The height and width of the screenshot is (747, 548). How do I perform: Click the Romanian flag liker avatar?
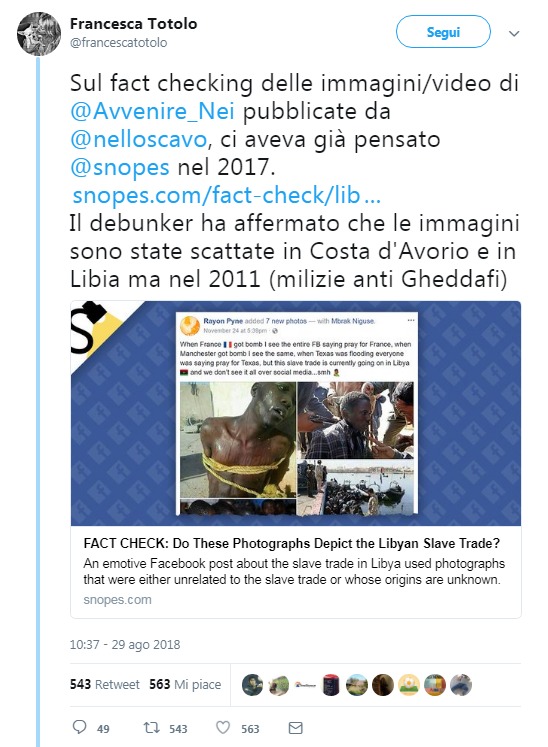point(435,685)
